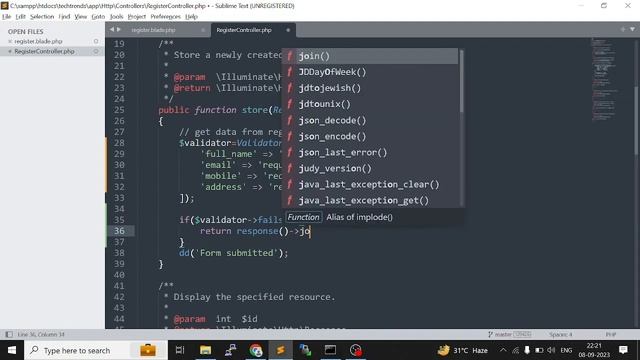Viewport: 640px width, 360px height.
Task: Open the PHP syntax selector
Action: coord(611,334)
